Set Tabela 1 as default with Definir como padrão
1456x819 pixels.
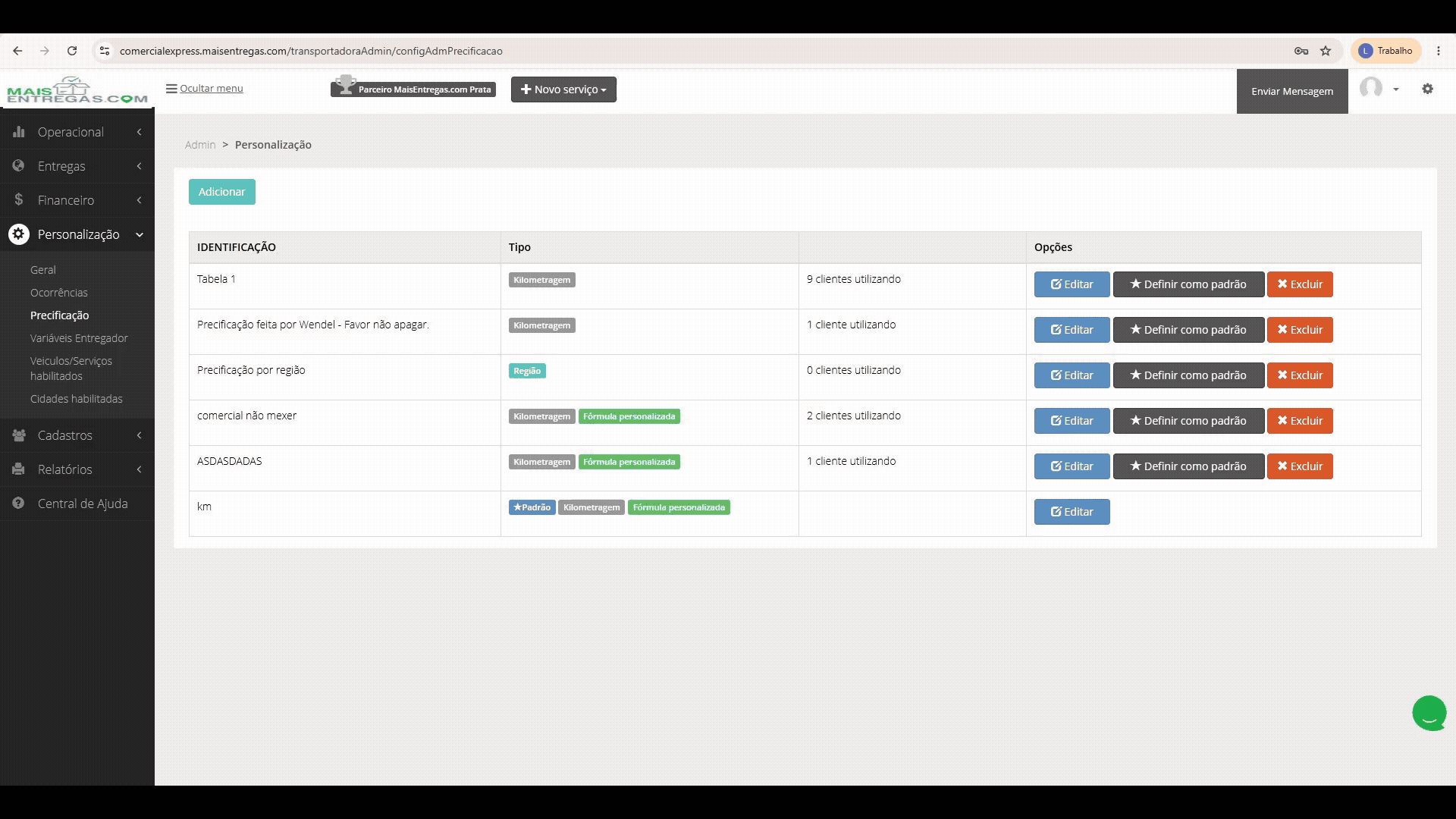(1188, 284)
